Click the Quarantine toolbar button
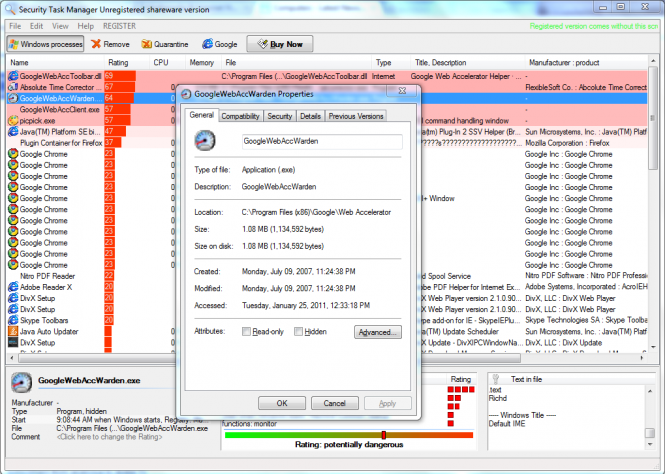 click(x=165, y=44)
